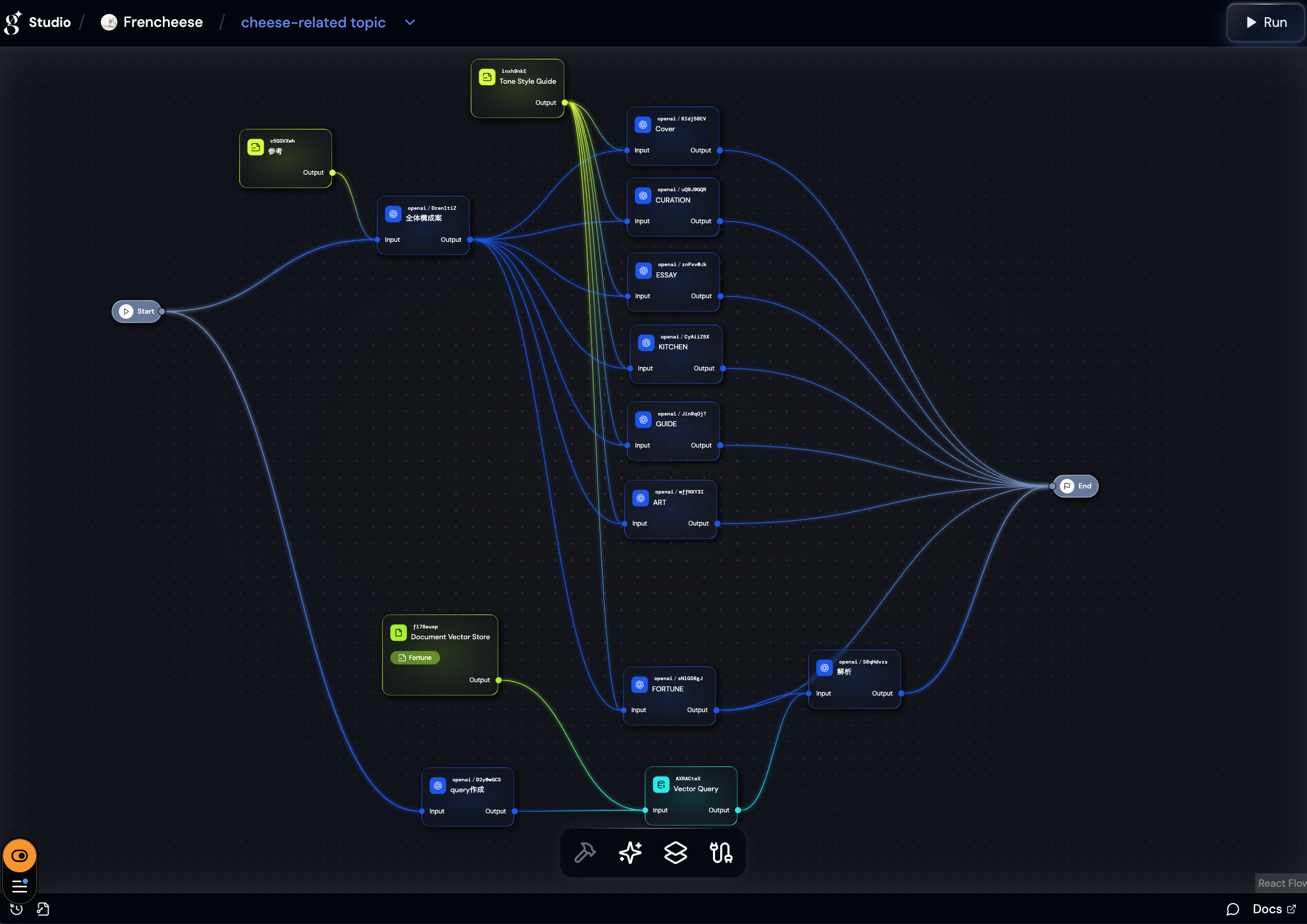This screenshot has width=1307, height=924.
Task: Open the cheese-related topic workflow name
Action: tap(313, 22)
